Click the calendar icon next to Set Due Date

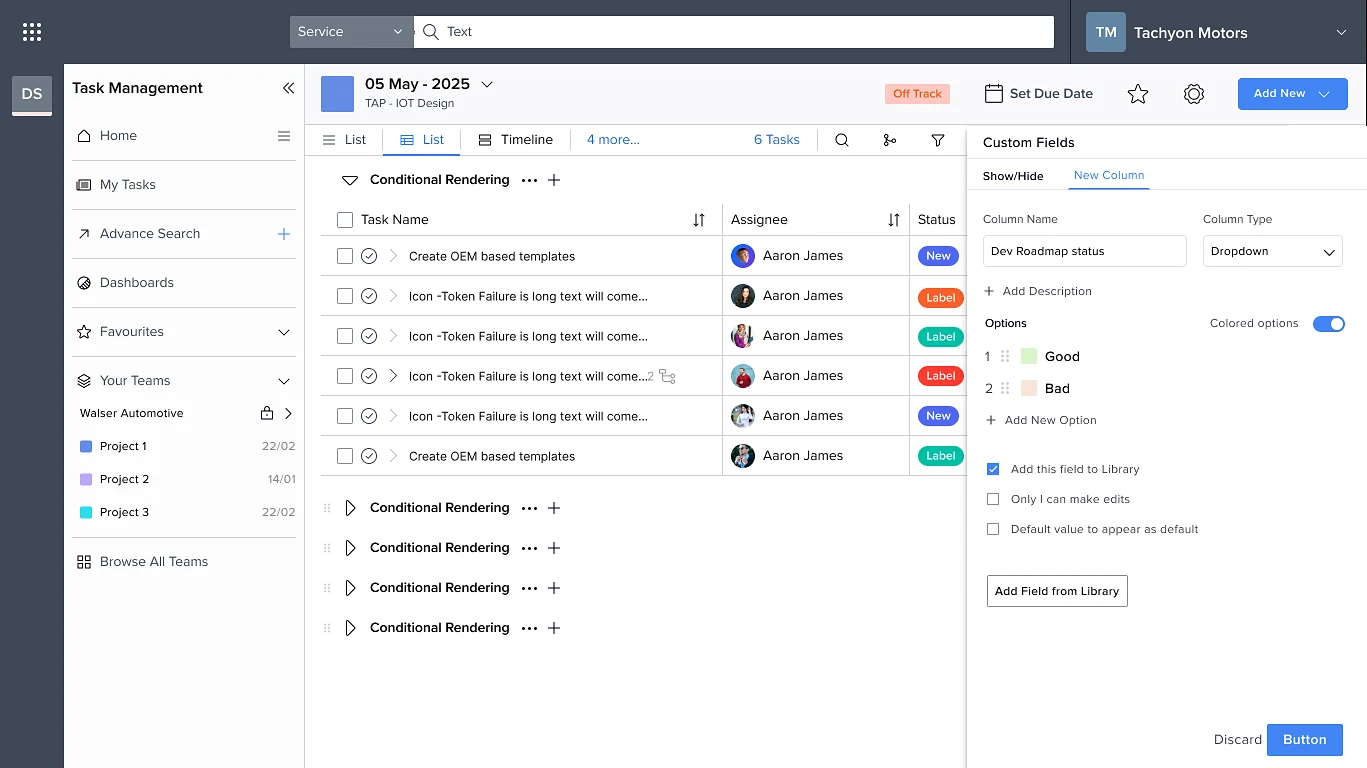tap(994, 94)
